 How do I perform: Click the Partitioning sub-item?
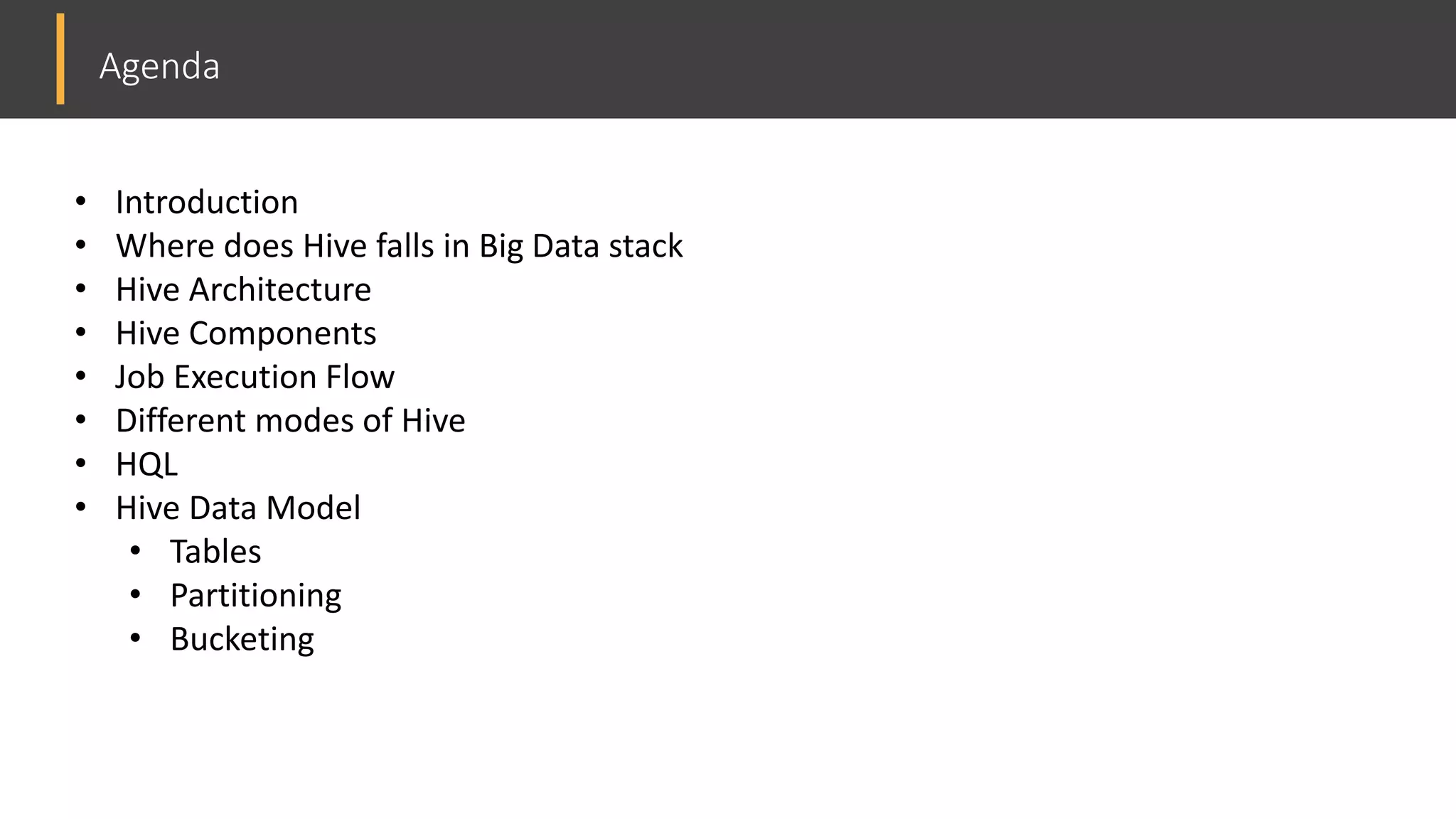click(x=256, y=596)
